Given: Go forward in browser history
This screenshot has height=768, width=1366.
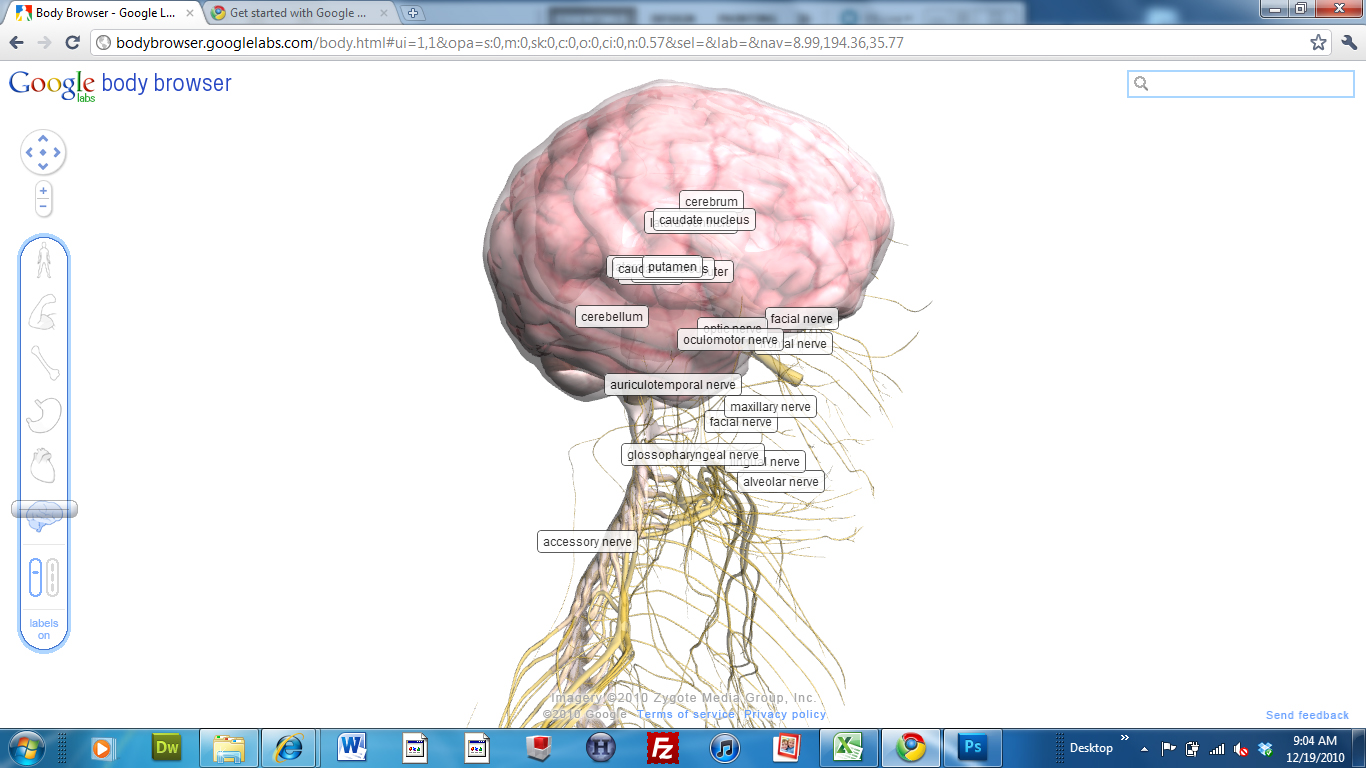Looking at the screenshot, I should click(44, 43).
